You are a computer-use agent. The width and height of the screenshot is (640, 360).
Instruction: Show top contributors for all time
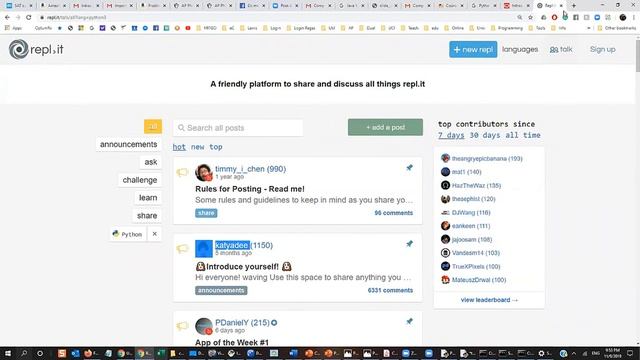click(x=522, y=135)
